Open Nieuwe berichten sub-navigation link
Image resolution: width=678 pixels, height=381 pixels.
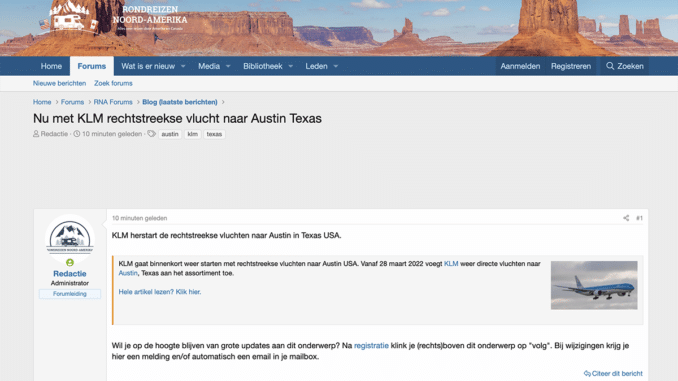(x=59, y=83)
